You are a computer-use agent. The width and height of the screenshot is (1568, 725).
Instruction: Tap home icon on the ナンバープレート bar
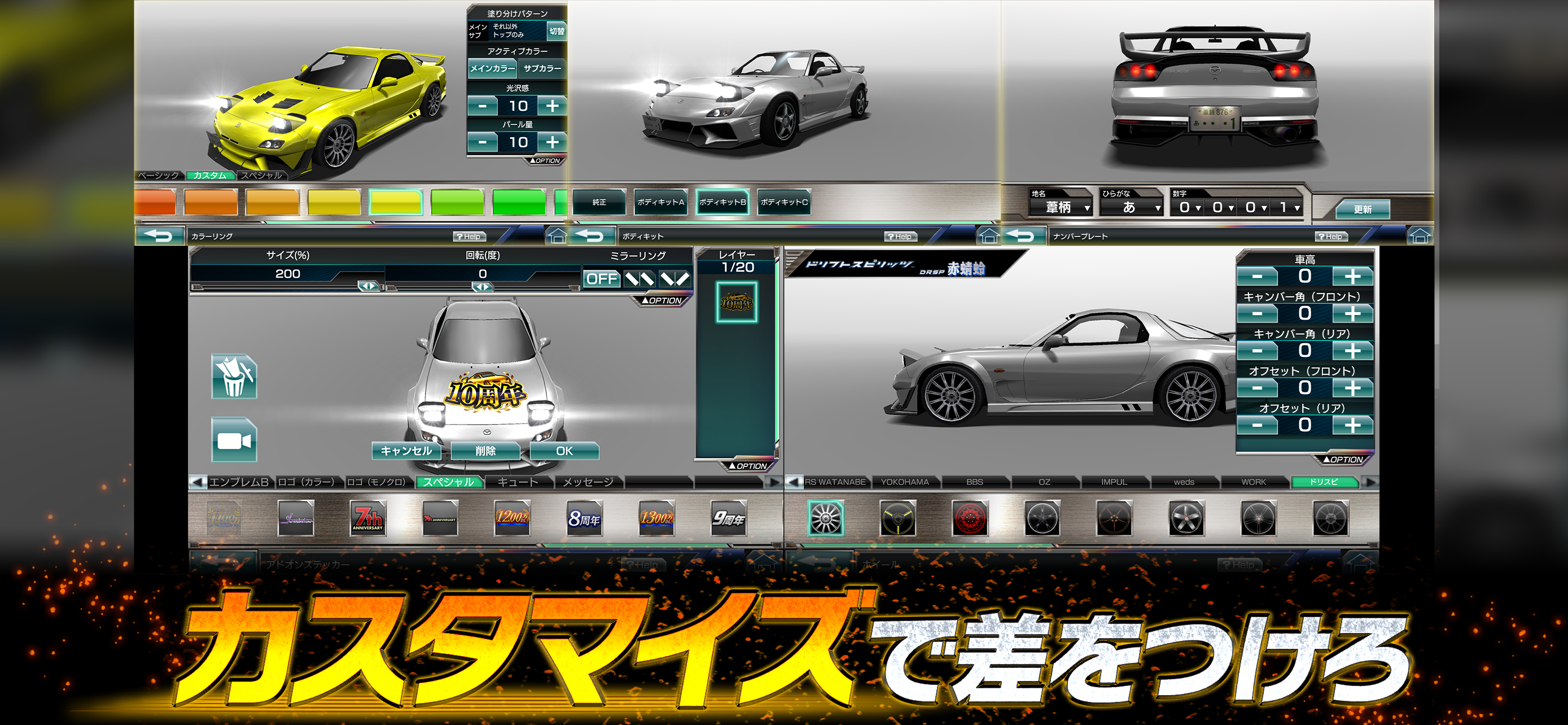pyautogui.click(x=1420, y=235)
